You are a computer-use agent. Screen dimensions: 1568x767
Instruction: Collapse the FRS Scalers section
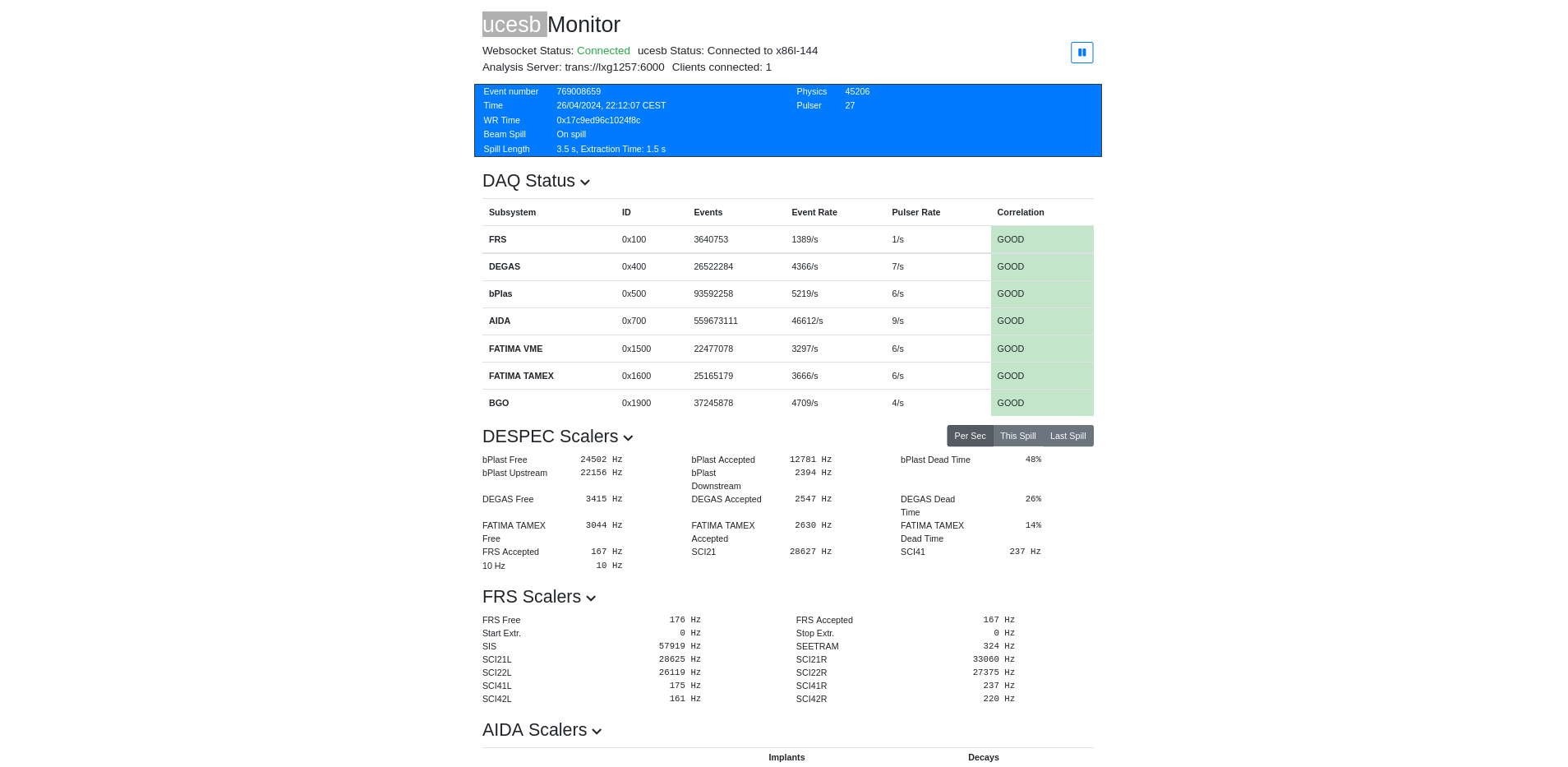[591, 598]
